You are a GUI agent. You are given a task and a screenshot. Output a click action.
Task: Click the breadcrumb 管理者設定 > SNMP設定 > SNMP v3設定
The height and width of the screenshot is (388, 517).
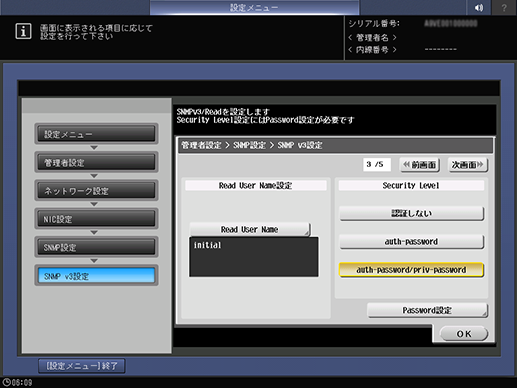[x=252, y=145]
